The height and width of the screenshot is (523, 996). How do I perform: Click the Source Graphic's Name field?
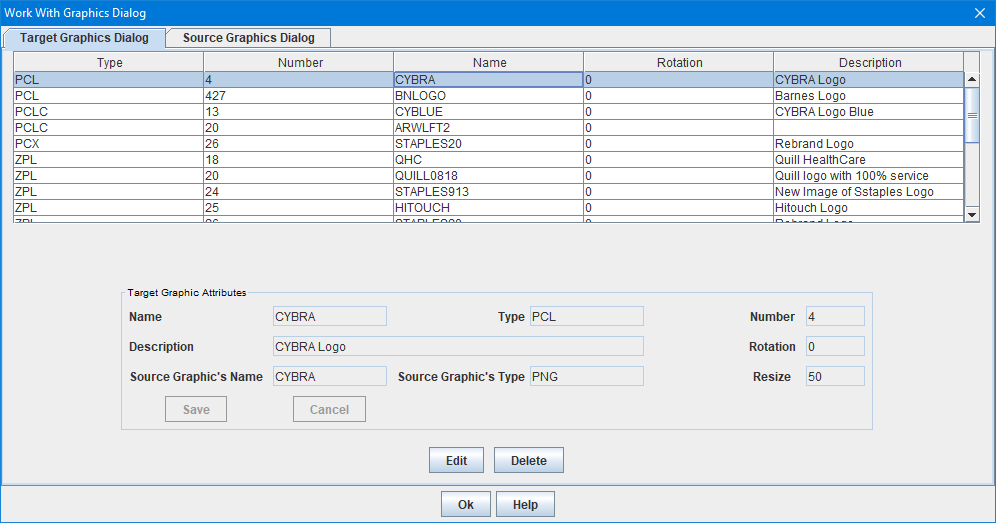click(330, 376)
